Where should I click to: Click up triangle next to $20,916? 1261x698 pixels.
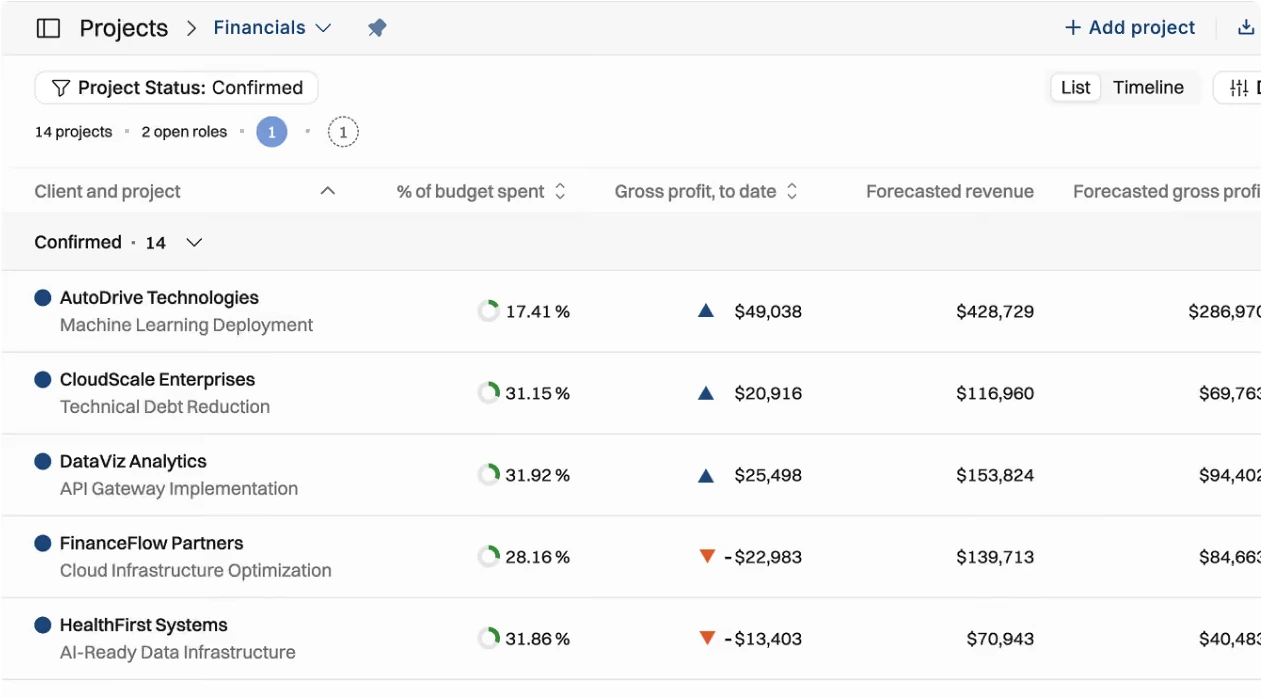click(706, 393)
